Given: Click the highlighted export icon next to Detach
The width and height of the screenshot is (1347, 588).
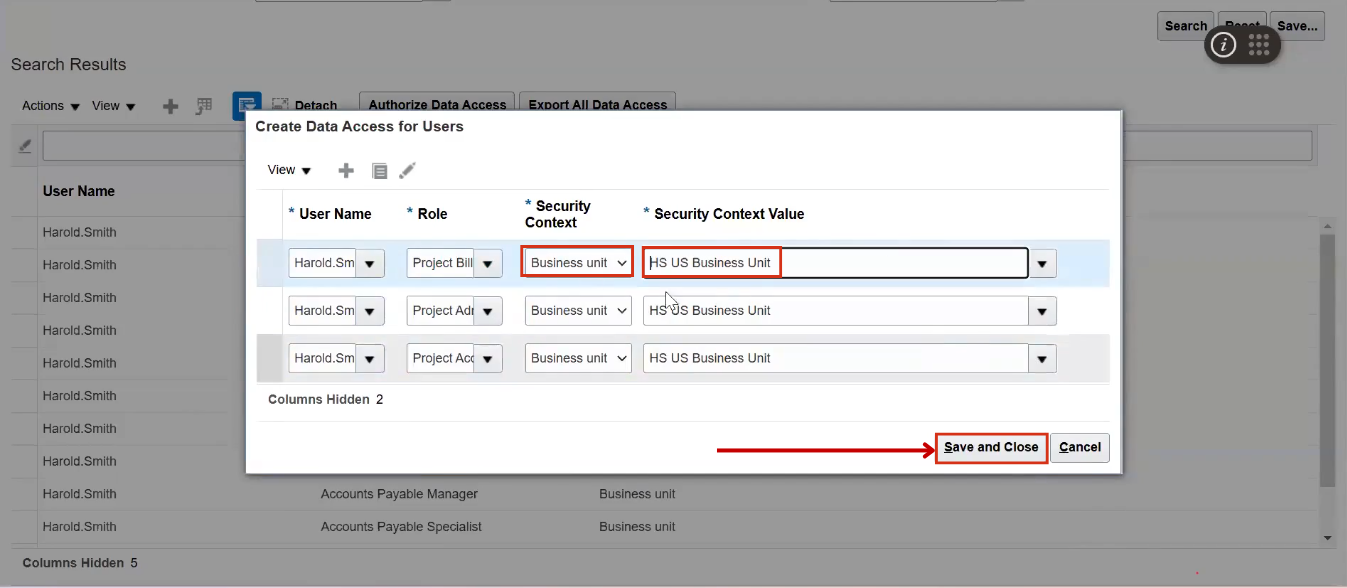Looking at the screenshot, I should [247, 105].
